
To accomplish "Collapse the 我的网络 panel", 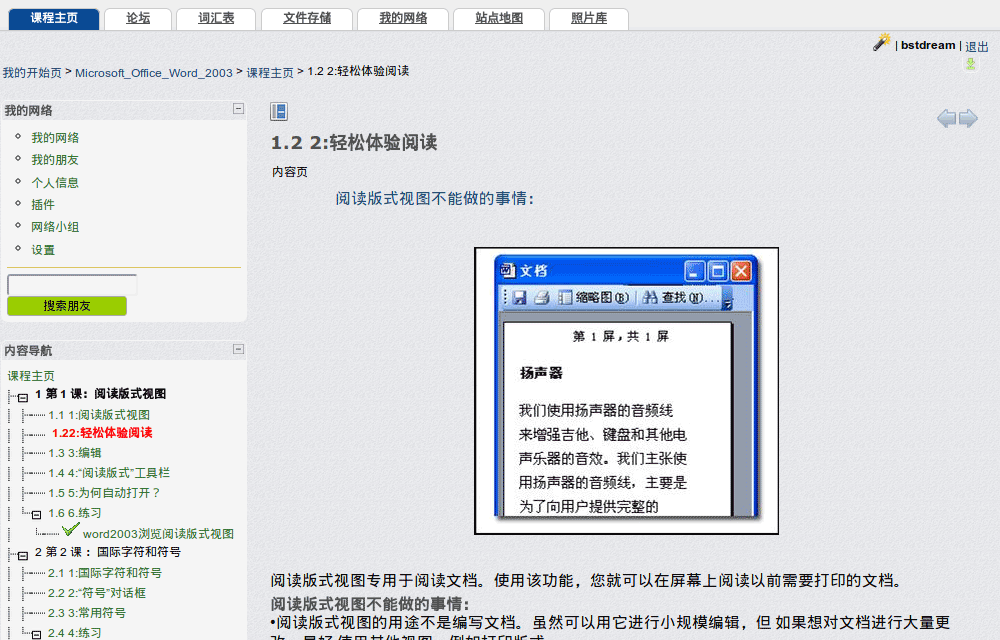I will [238, 109].
